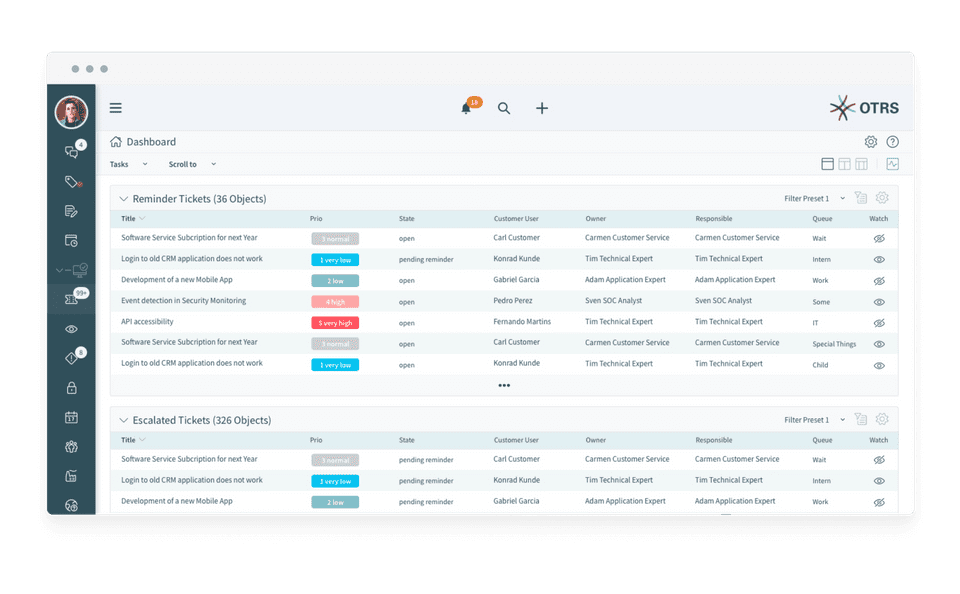This screenshot has width=960, height=594.
Task: Switch to single-column layout icon
Action: (x=827, y=164)
